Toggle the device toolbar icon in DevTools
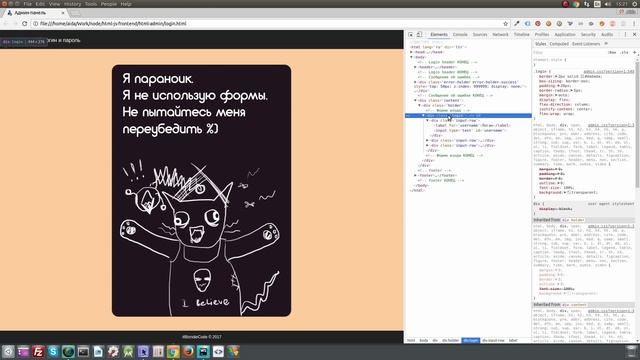The image size is (640, 360). (x=419, y=35)
